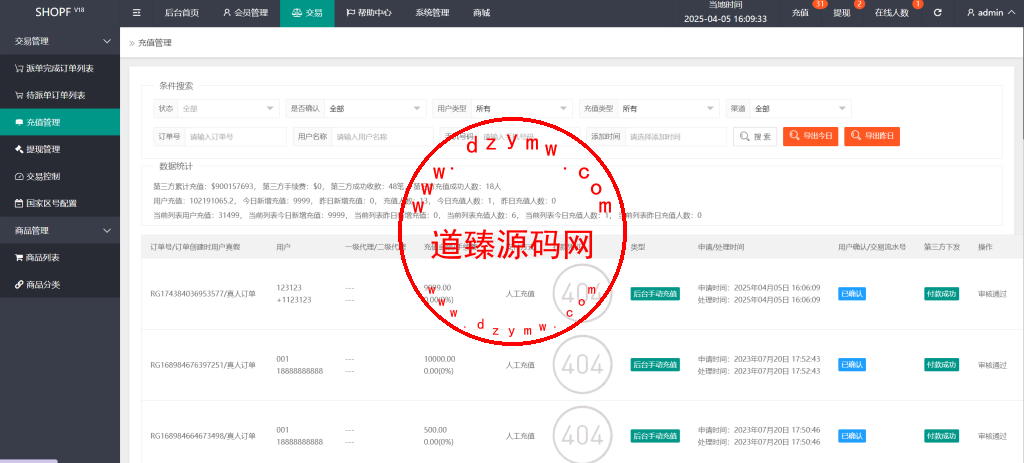Click the 在线人数 indicator with badge 1
This screenshot has width=1024, height=463.
pyautogui.click(x=892, y=12)
